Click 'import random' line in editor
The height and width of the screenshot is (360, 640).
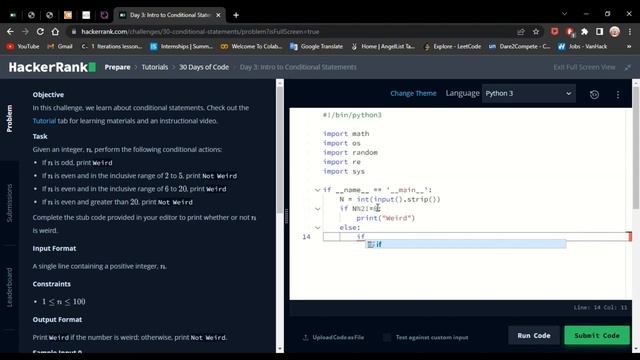pyautogui.click(x=350, y=152)
